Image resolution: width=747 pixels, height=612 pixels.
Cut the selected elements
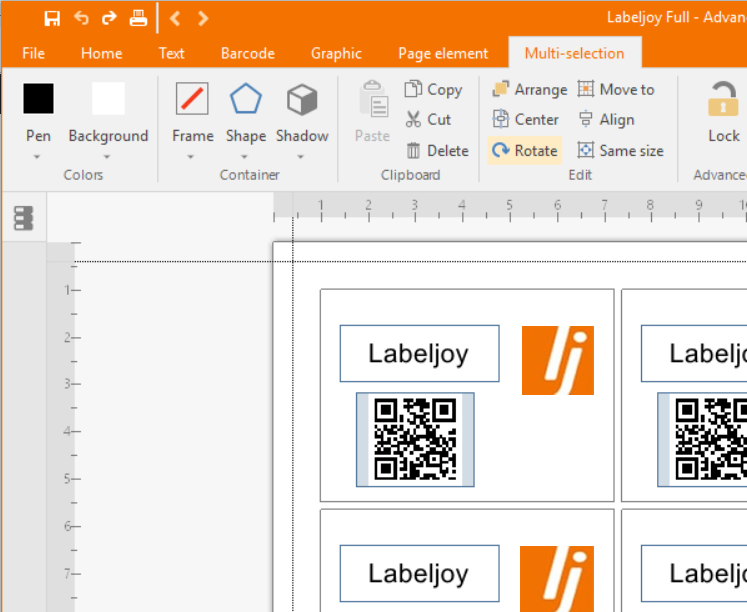click(x=428, y=119)
